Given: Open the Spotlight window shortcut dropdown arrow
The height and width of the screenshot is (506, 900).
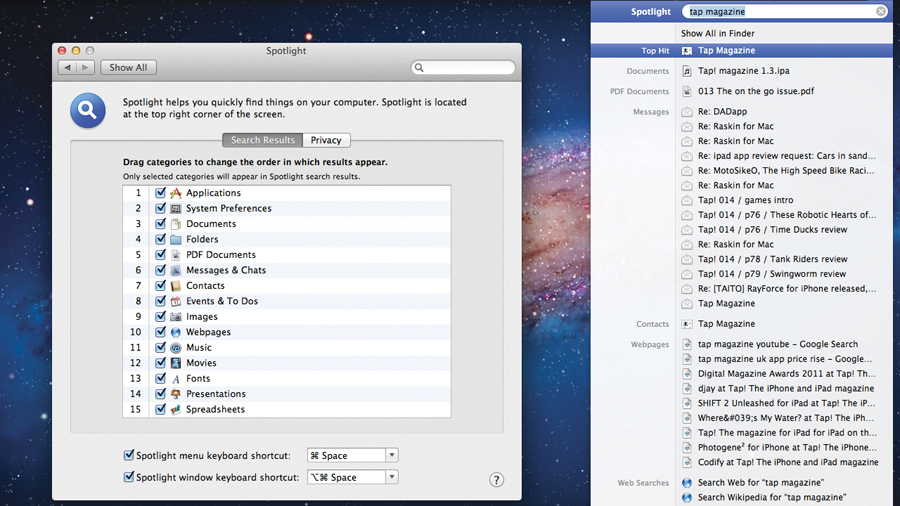Looking at the screenshot, I should 392,477.
